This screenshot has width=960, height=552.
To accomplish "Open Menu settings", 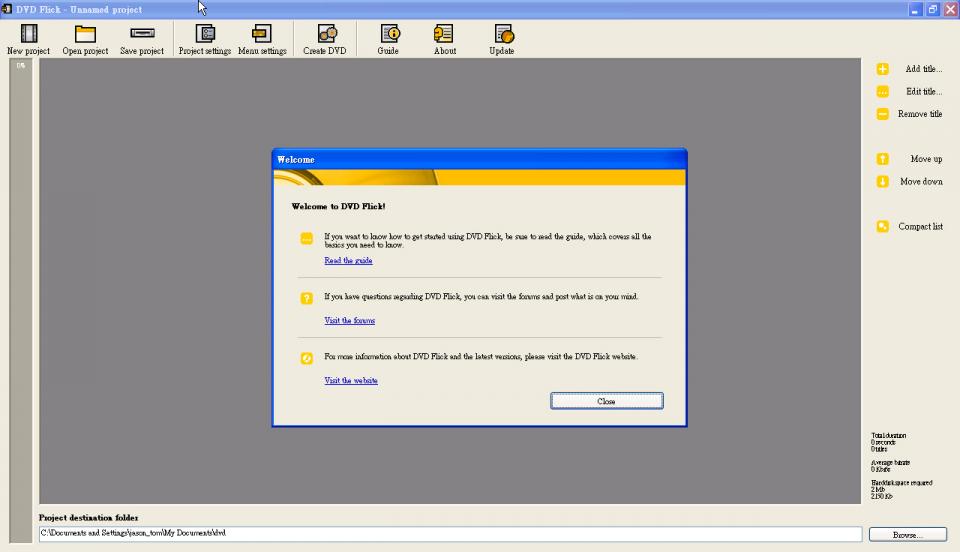I will click(262, 39).
